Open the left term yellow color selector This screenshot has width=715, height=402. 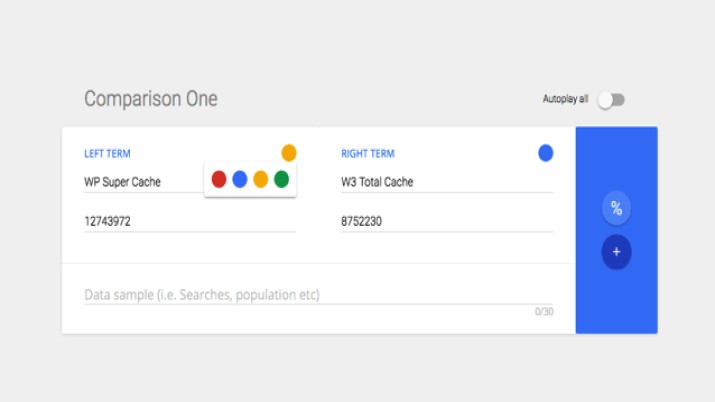[289, 153]
